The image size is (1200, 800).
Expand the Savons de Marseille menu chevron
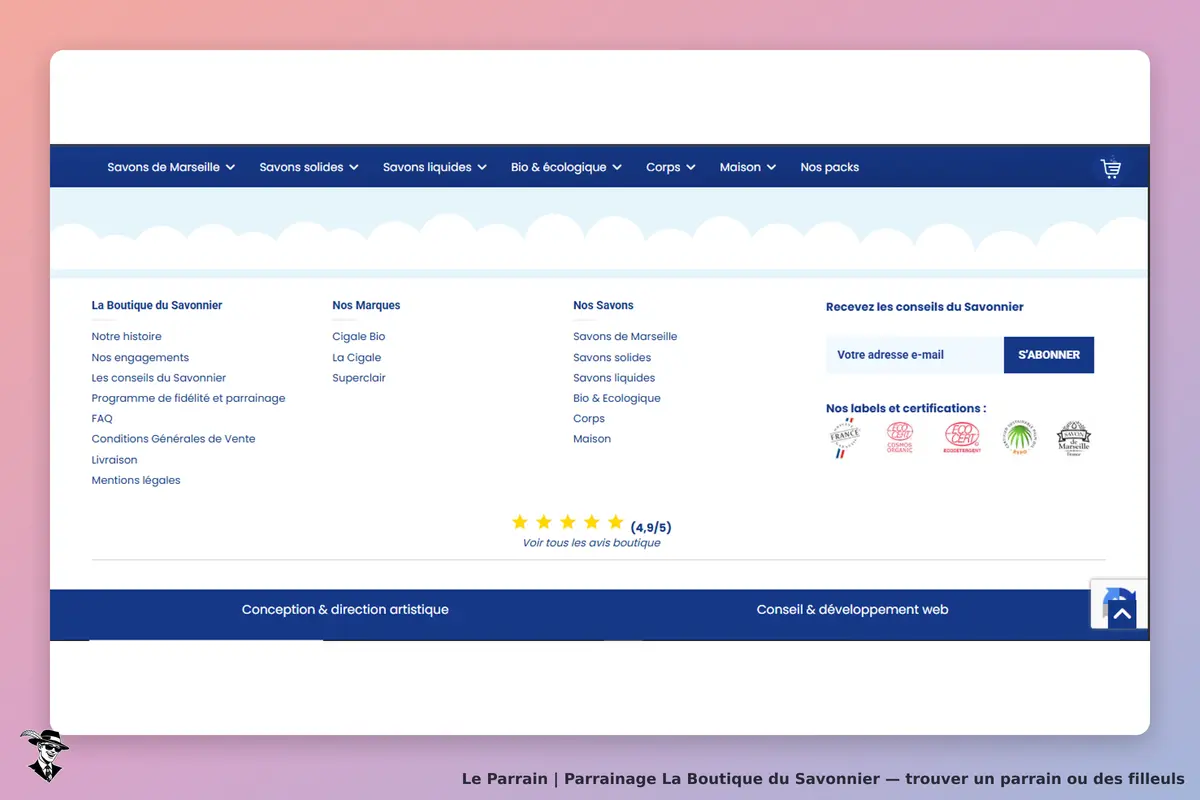(231, 168)
